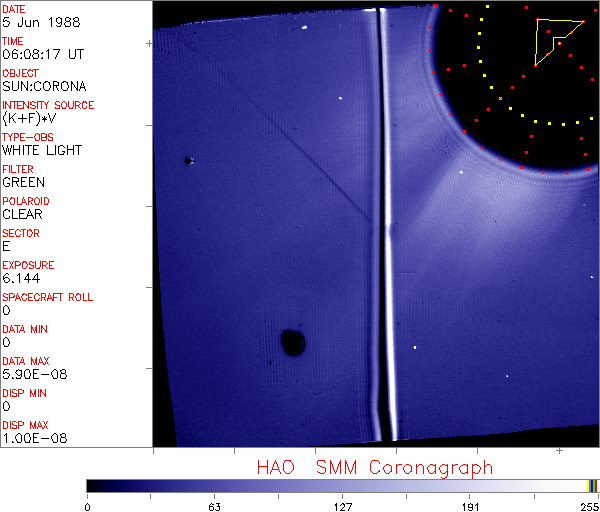Click the large dark blob in the corona image
The height and width of the screenshot is (512, 600).
click(x=293, y=342)
